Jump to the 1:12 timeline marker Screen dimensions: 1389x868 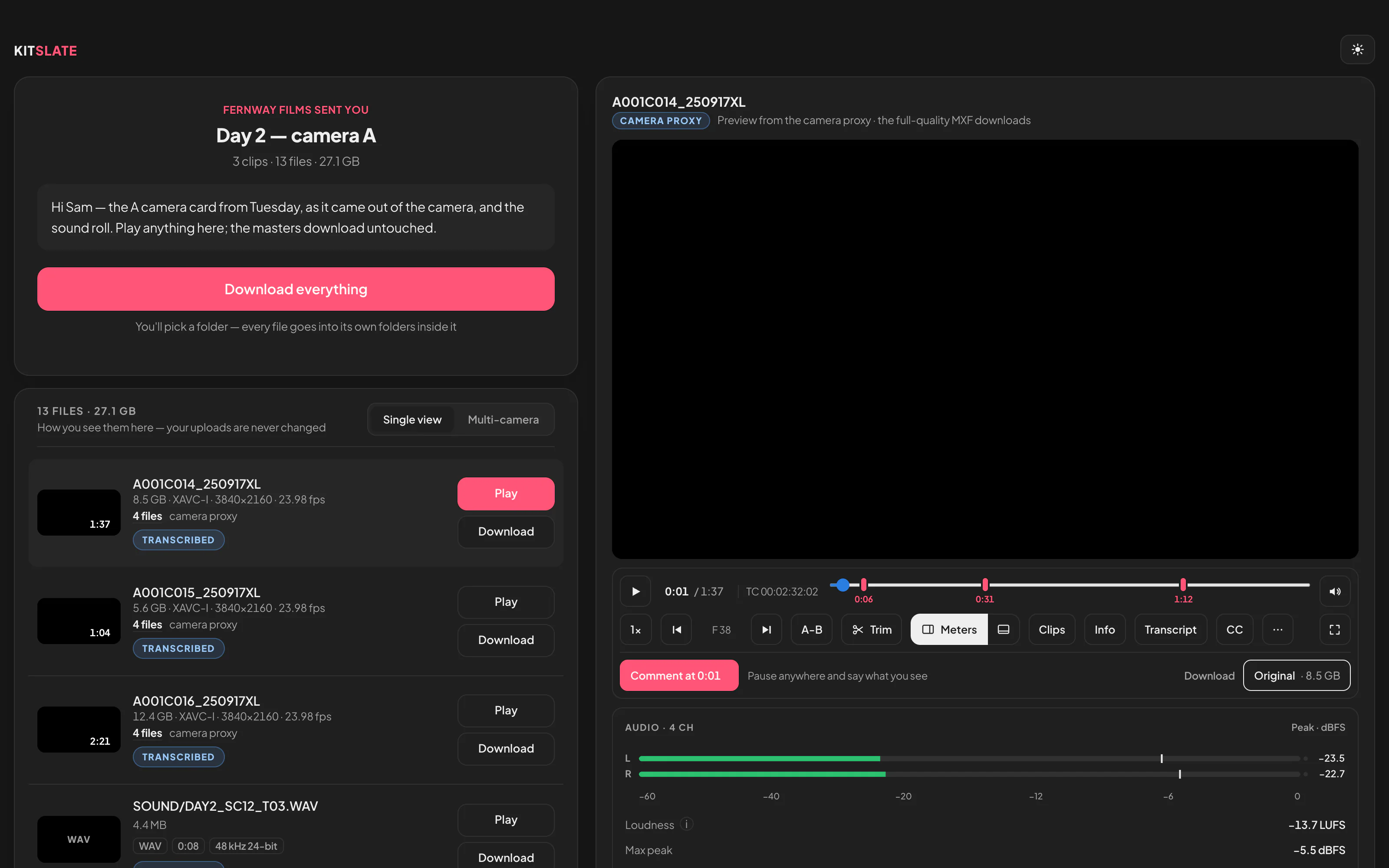1183,585
